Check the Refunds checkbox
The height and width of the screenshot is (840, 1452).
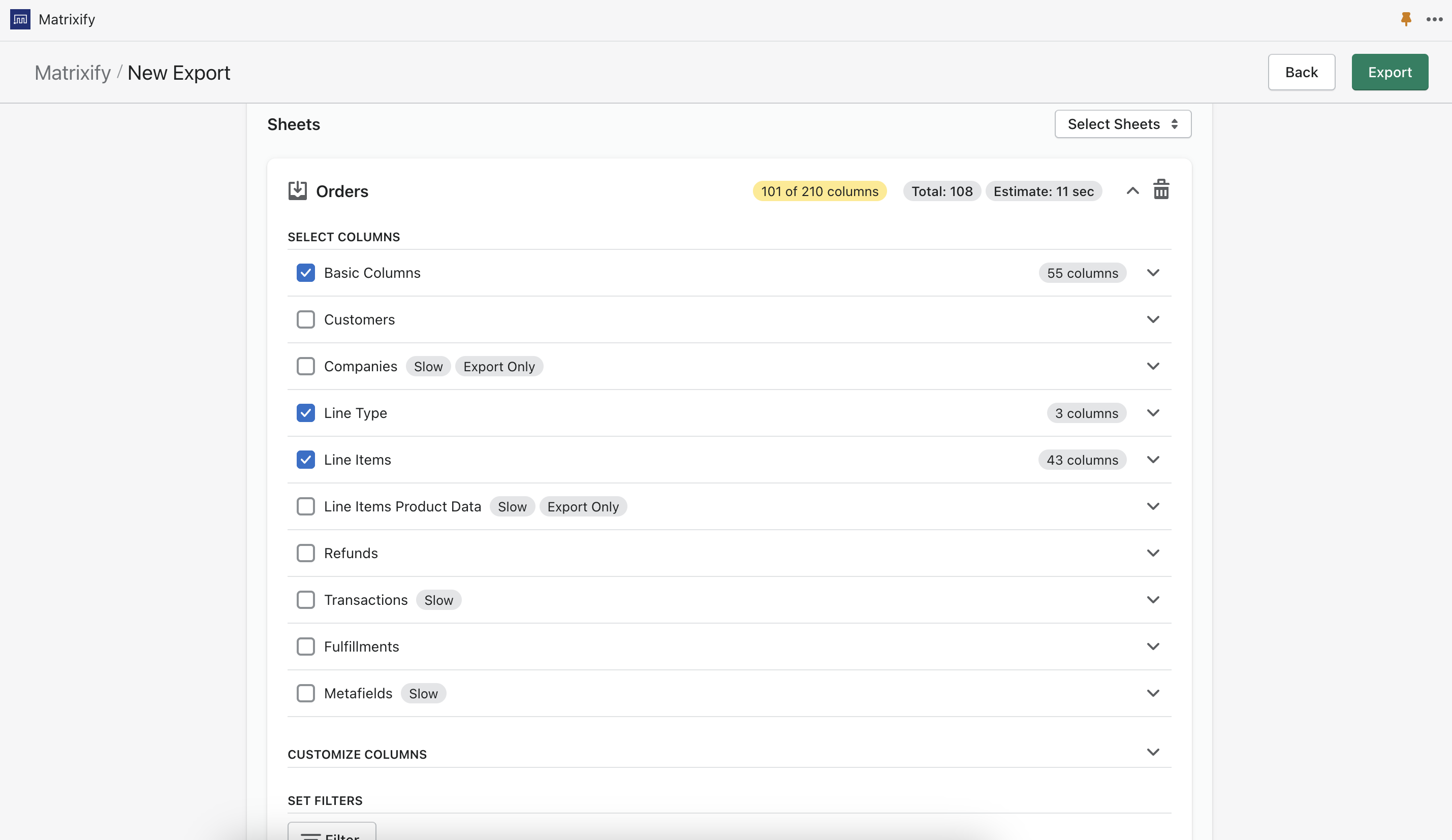pyautogui.click(x=305, y=553)
